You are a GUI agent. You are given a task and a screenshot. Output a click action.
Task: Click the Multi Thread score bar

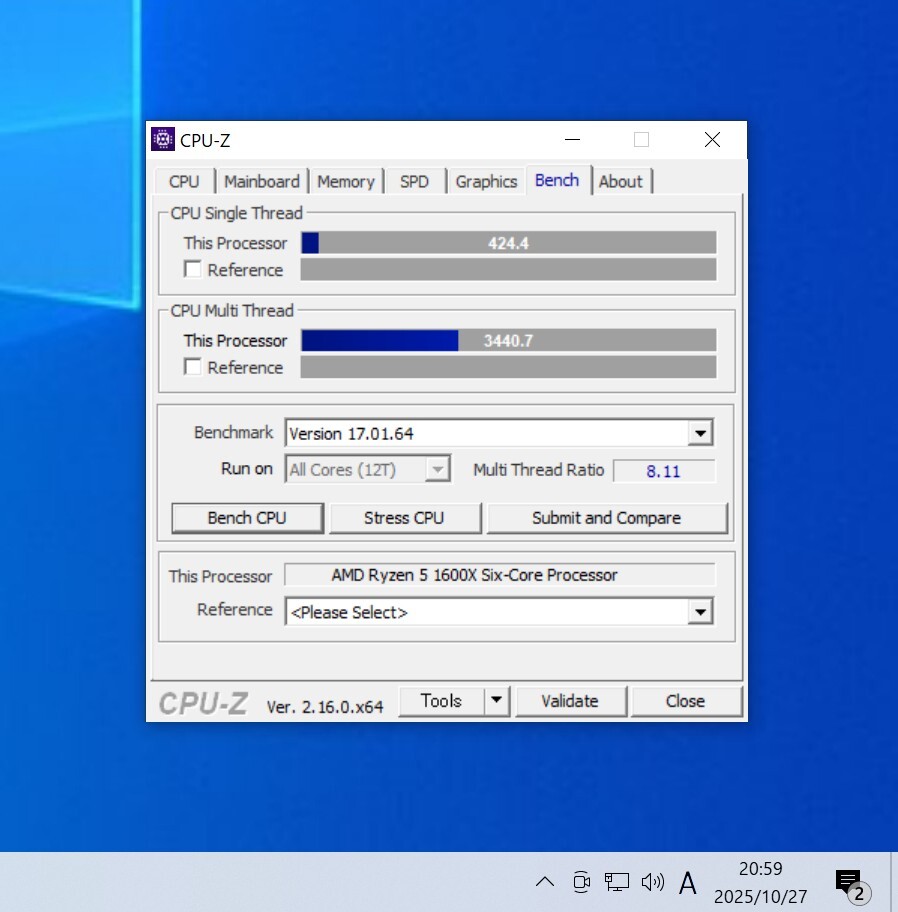508,341
